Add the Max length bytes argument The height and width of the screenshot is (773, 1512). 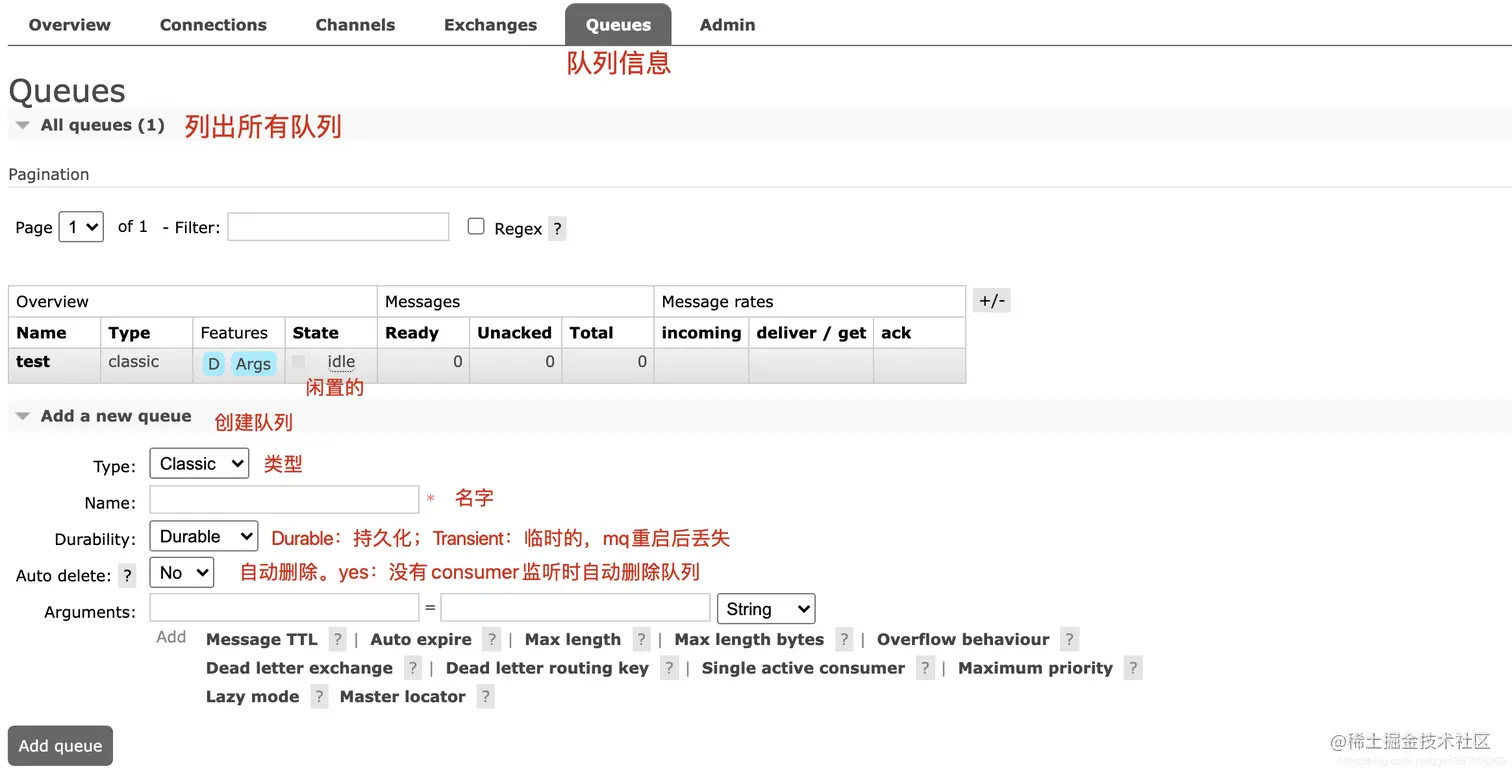[749, 640]
